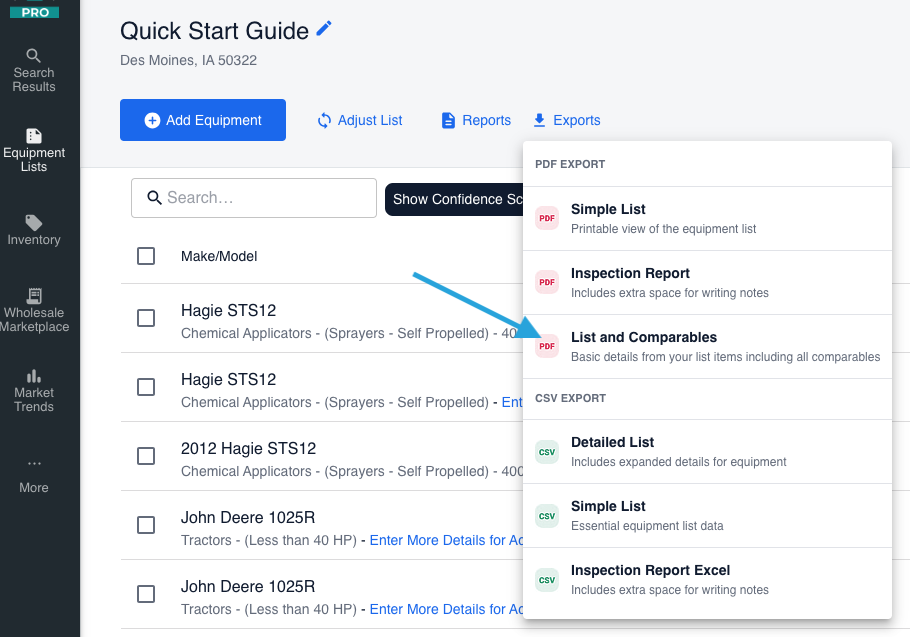Choose List and Comparables export
This screenshot has height=637, width=910.
(x=707, y=346)
